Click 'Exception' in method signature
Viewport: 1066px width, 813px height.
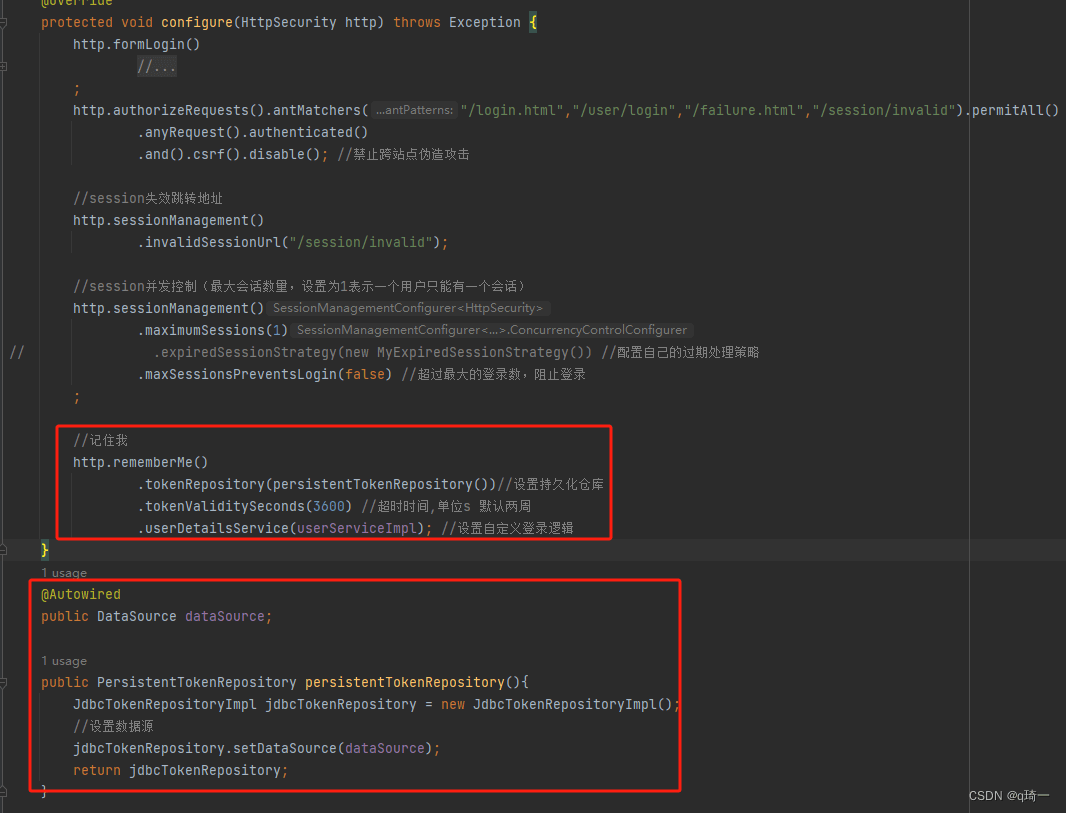click(x=485, y=22)
